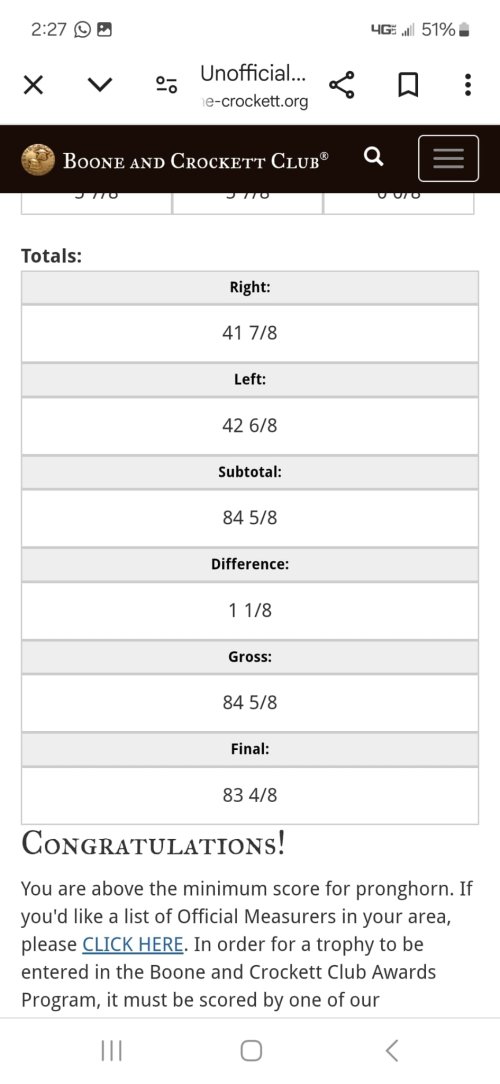Open the site search magnifier
Screen dimensions: 500x1084
tap(373, 158)
